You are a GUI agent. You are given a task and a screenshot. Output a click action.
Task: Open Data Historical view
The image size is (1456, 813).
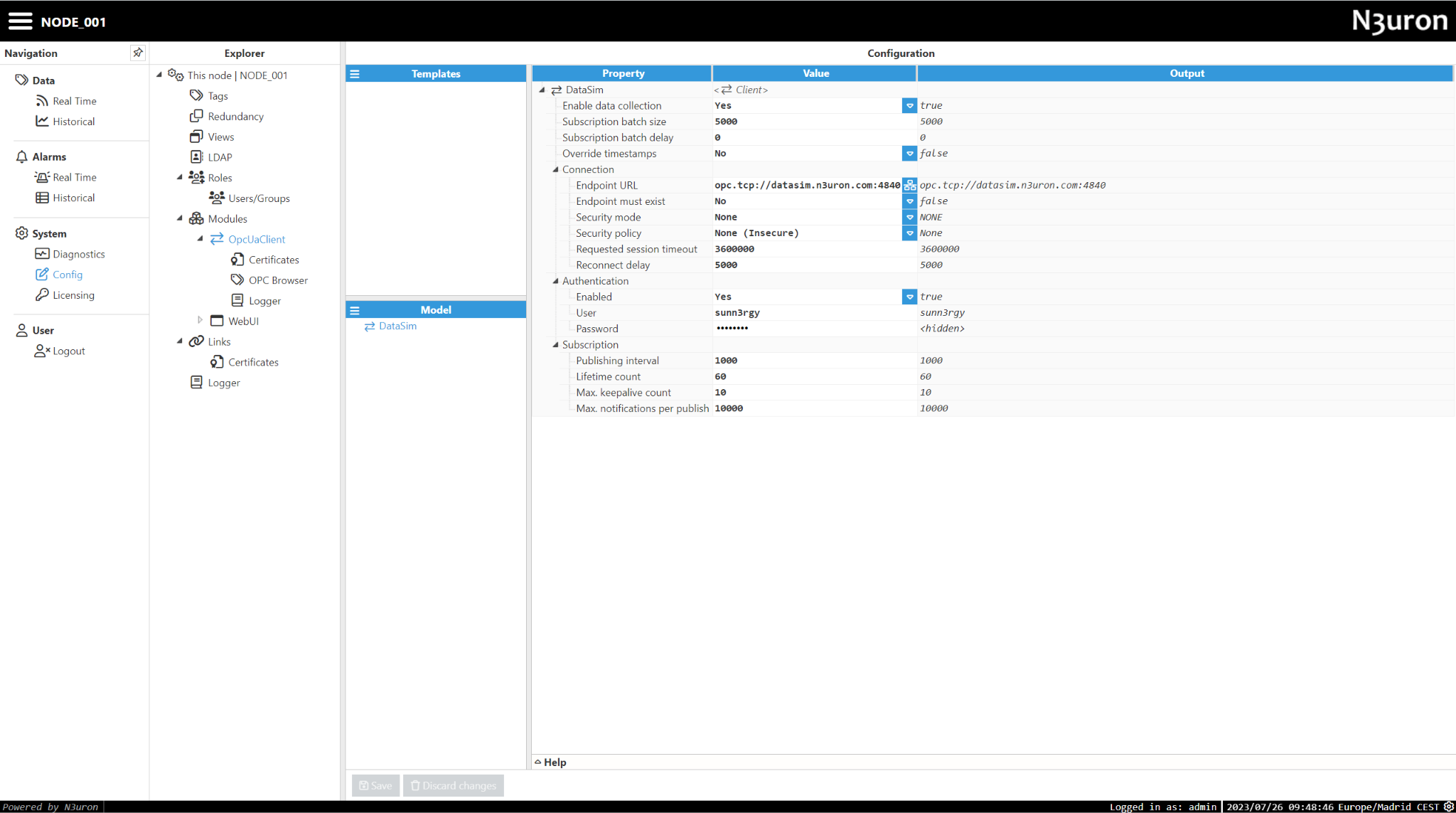coord(73,122)
